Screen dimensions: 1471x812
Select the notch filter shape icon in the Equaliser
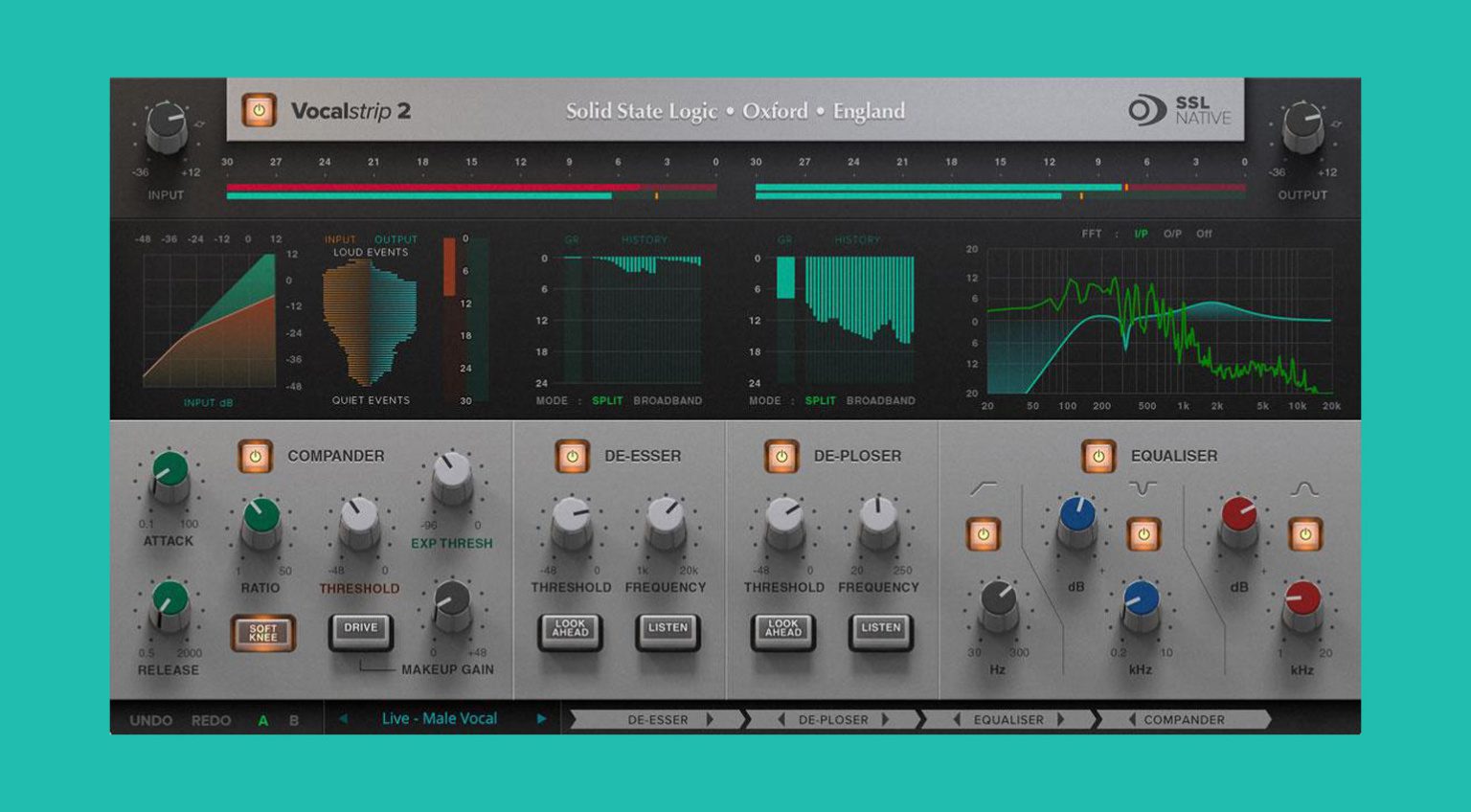[x=1145, y=486]
